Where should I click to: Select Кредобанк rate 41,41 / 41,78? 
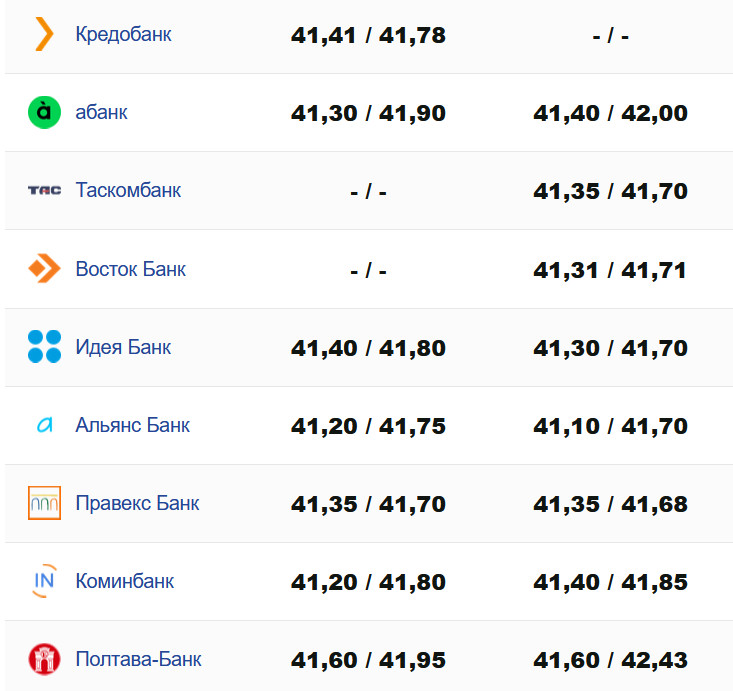[x=368, y=35]
